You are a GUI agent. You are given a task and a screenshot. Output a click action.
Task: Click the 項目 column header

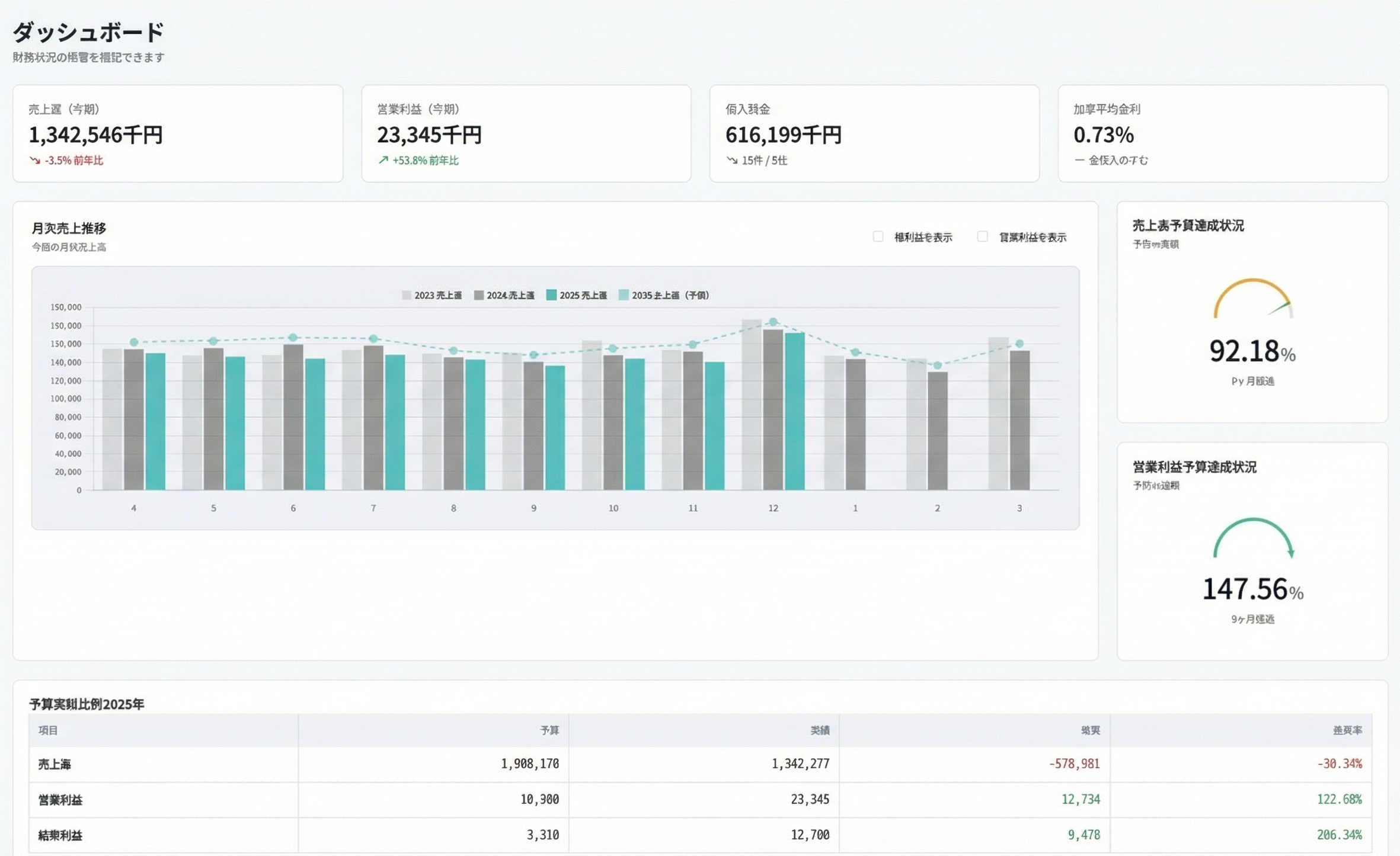point(49,730)
